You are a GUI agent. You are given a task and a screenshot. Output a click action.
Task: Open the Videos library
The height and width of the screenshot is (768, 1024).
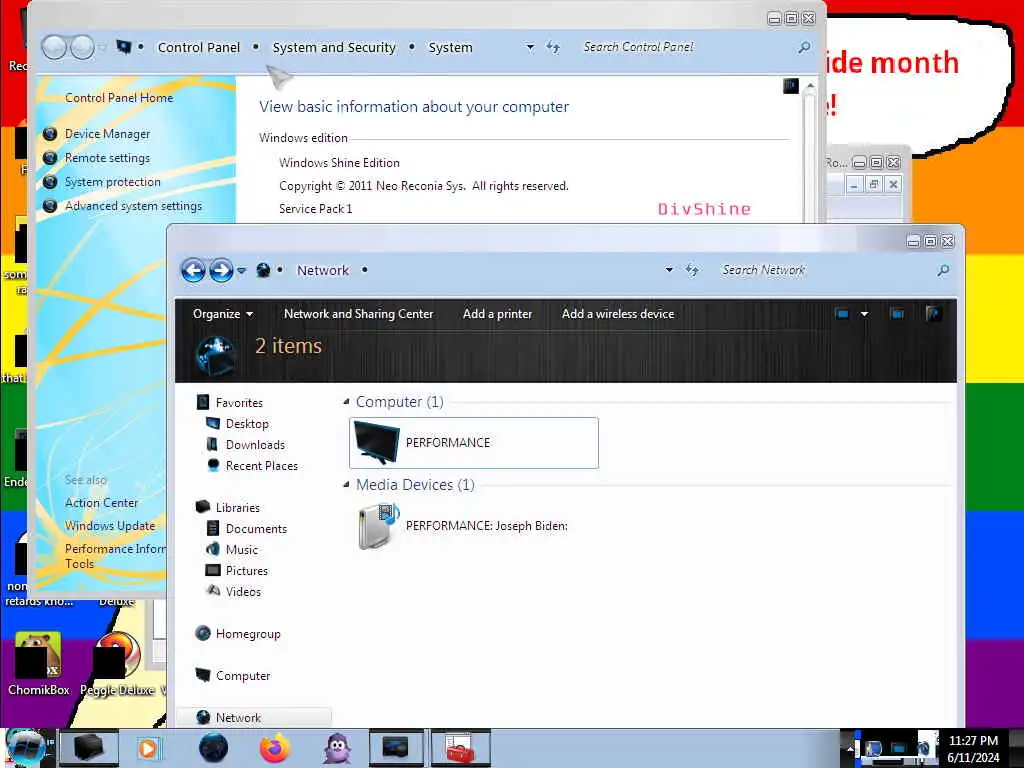[x=243, y=592]
